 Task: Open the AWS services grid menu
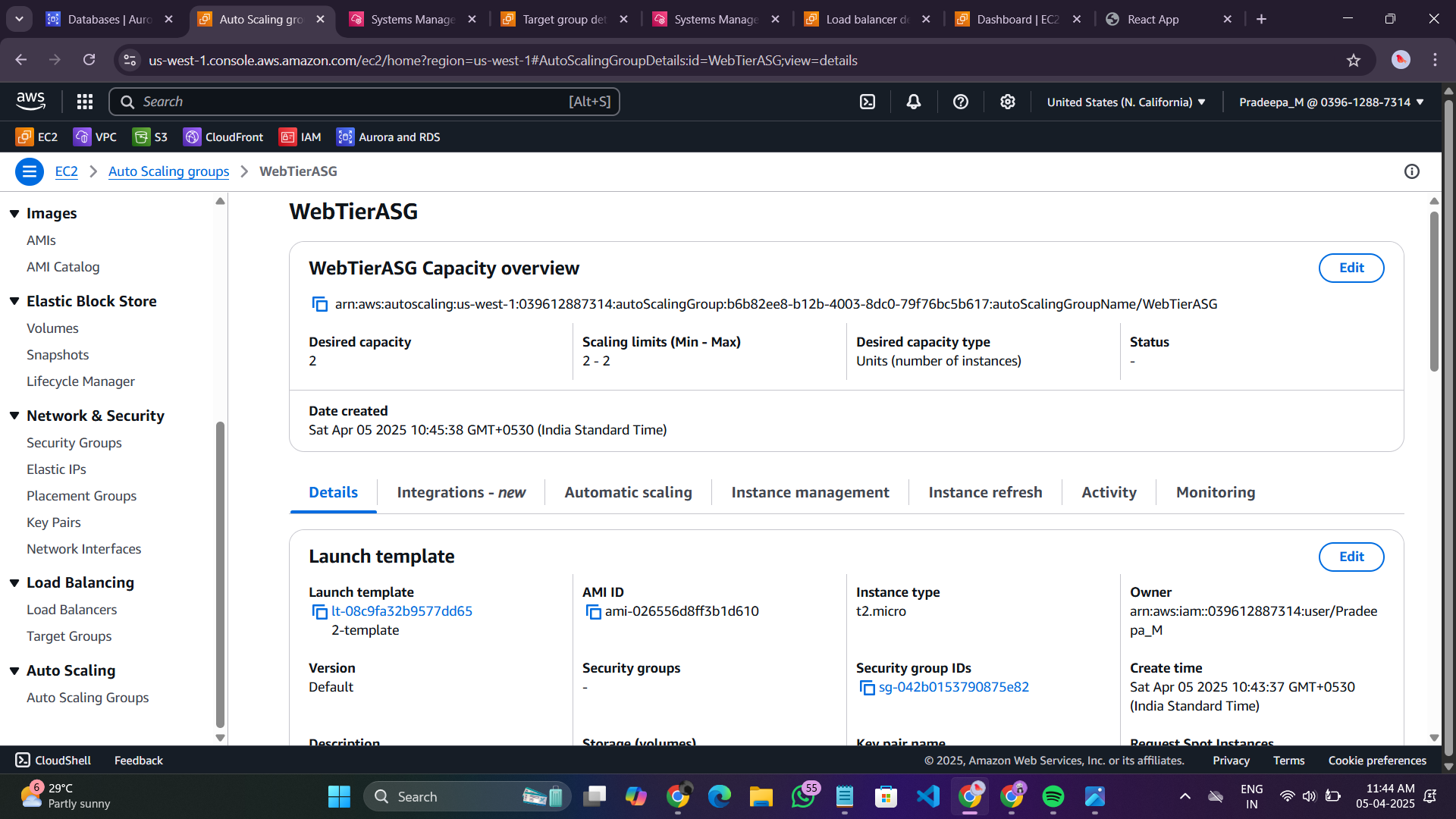coord(85,102)
